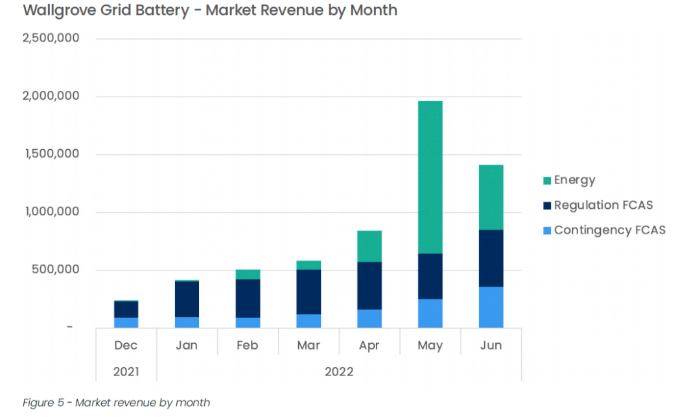Screen dimensions: 700x417
Task: Click the green Energy segment of Jun bar
Action: 490,197
